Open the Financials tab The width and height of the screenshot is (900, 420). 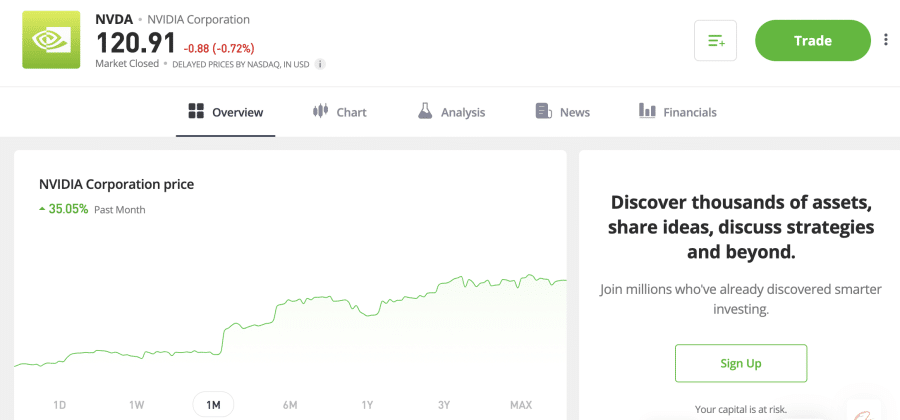pyautogui.click(x=678, y=112)
